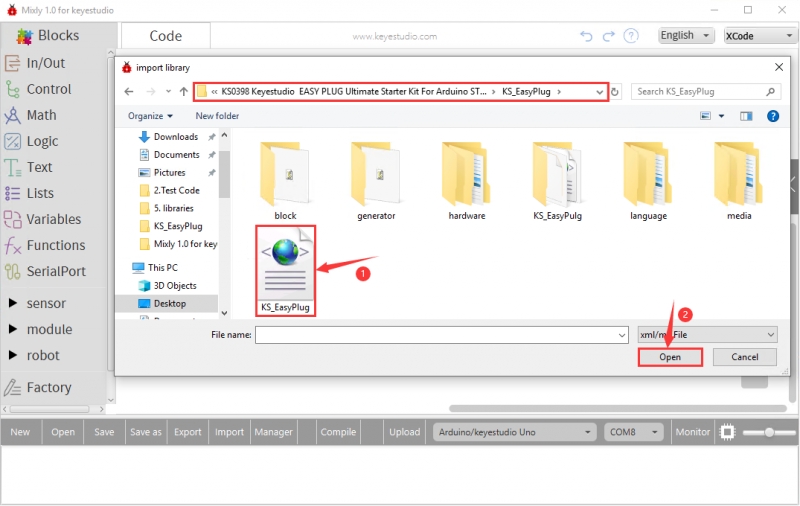Select the block folder
The width and height of the screenshot is (800, 506).
[x=285, y=182]
